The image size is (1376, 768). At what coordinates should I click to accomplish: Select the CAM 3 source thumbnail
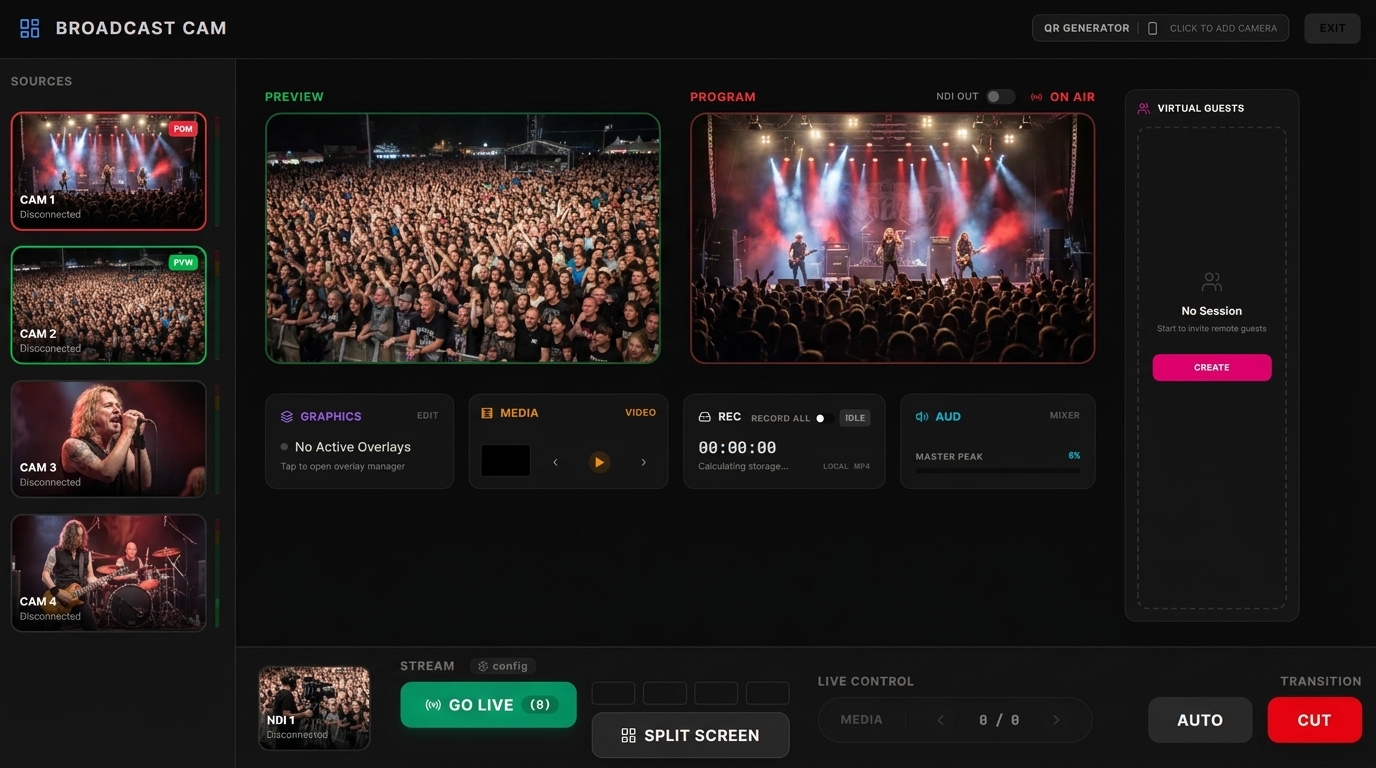click(x=109, y=439)
